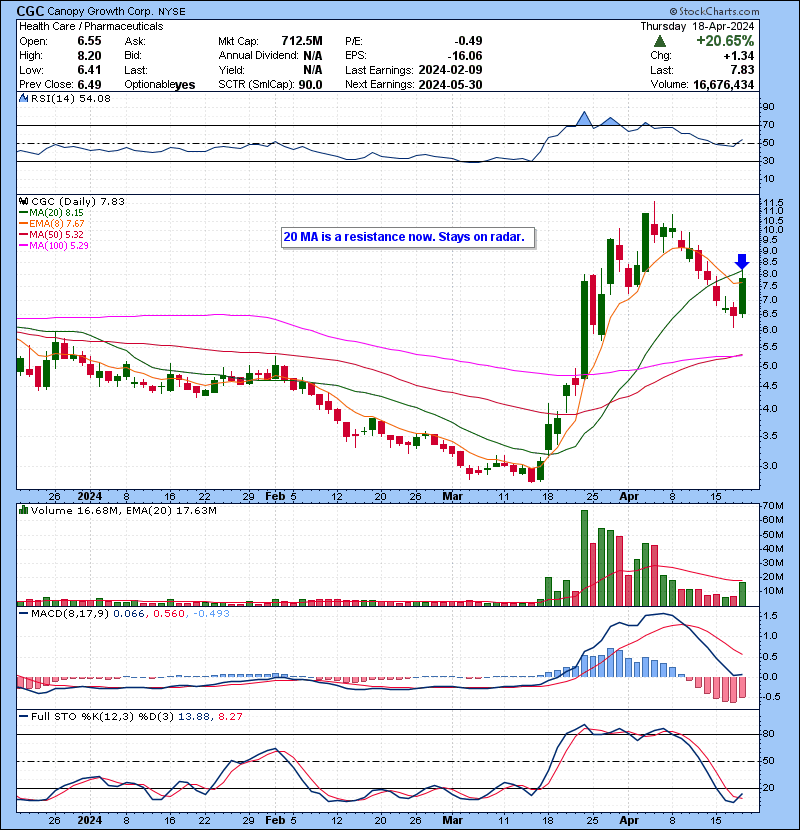Click the MACD(8,17,9) panel label

71,614
